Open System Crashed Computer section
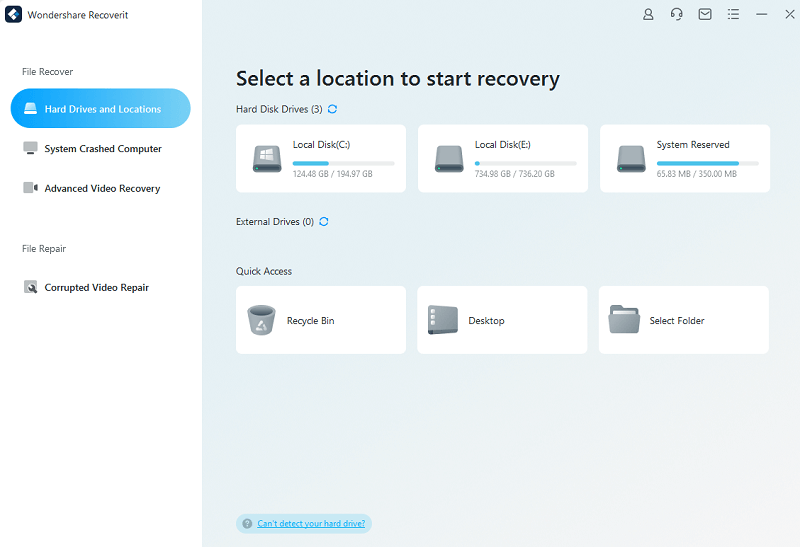The height and width of the screenshot is (547, 800). (x=102, y=149)
